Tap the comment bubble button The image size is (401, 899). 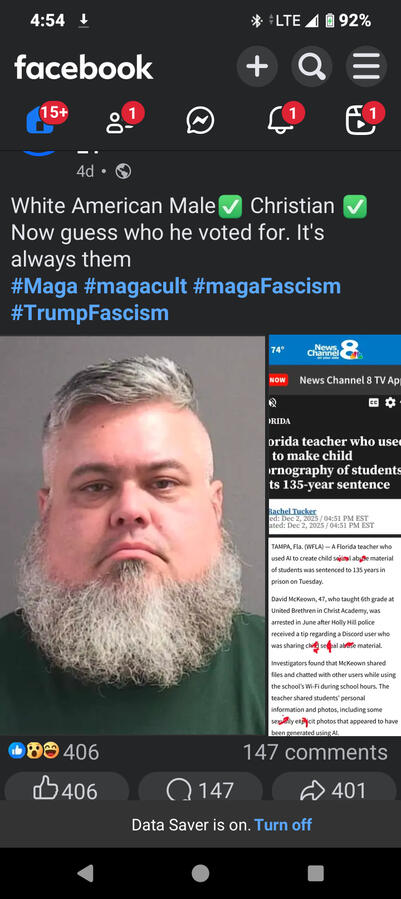coord(200,790)
